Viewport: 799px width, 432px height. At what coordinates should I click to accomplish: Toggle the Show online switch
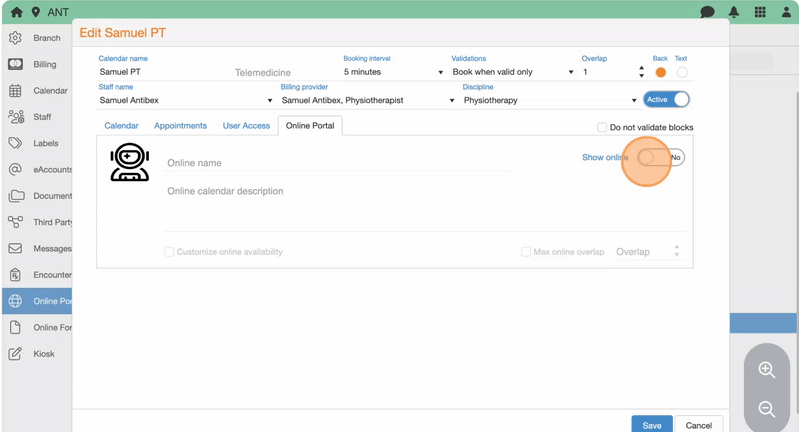coord(661,158)
